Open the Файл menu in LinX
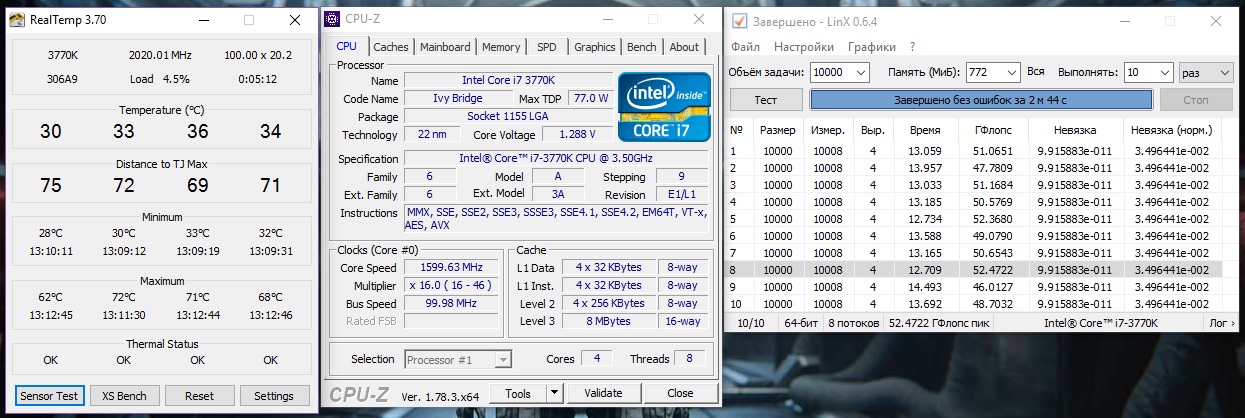This screenshot has height=418, width=1245. coord(745,47)
